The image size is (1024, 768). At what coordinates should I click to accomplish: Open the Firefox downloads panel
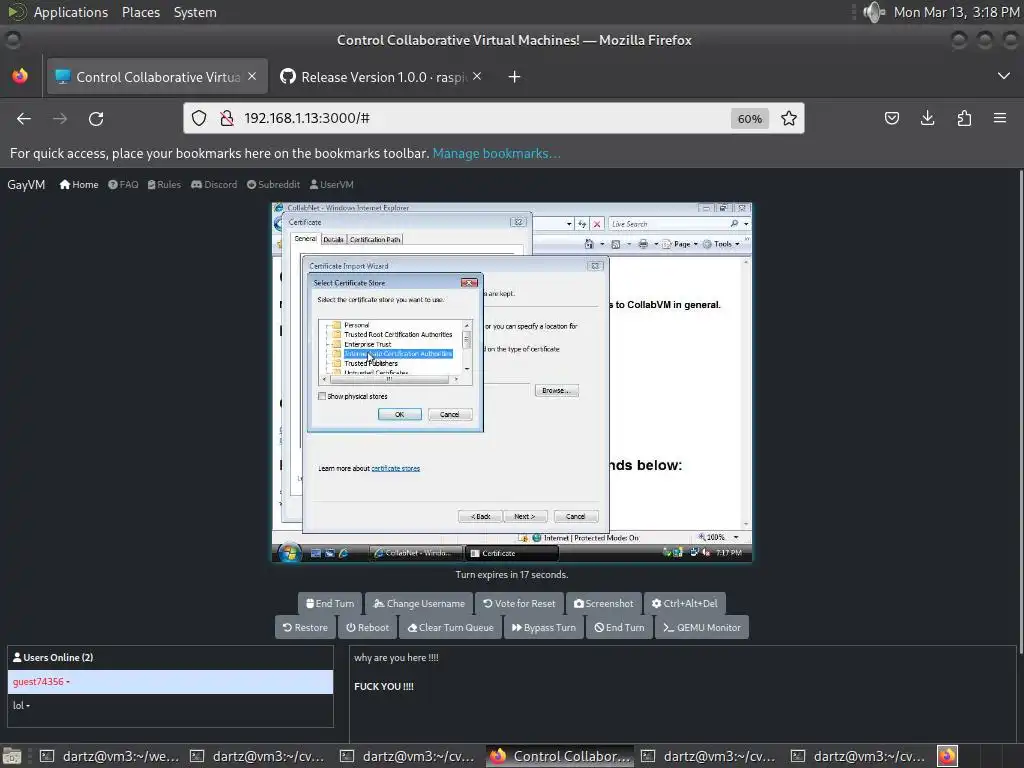point(927,118)
